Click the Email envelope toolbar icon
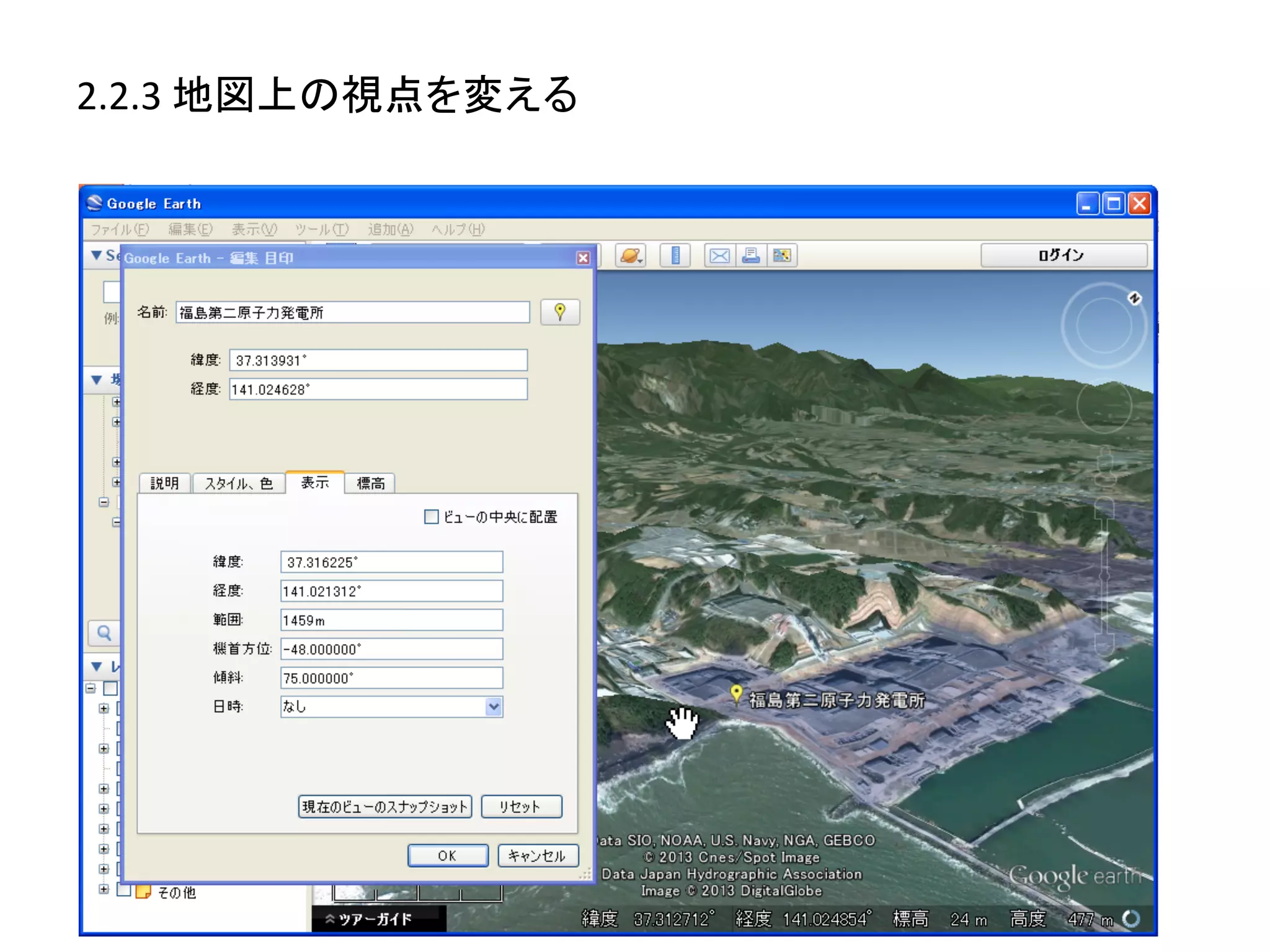The image size is (1270, 952). click(719, 255)
